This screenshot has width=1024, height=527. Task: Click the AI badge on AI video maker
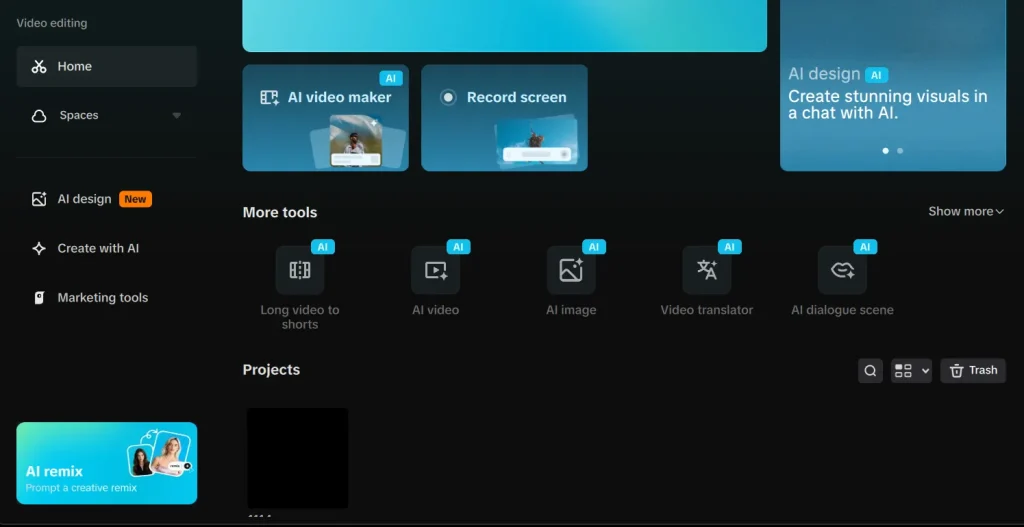pos(391,78)
